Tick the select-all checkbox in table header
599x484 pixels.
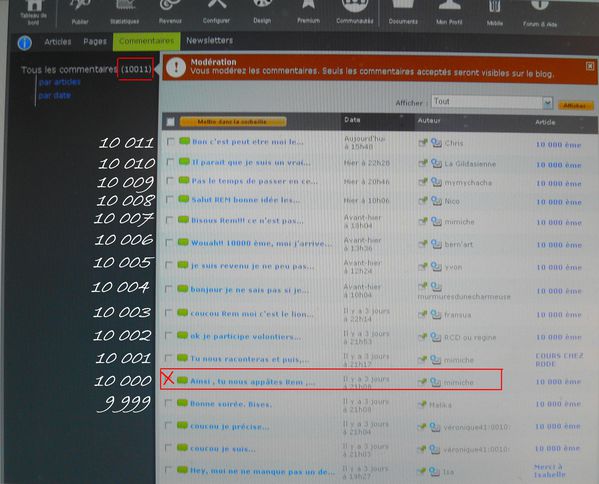click(x=170, y=121)
